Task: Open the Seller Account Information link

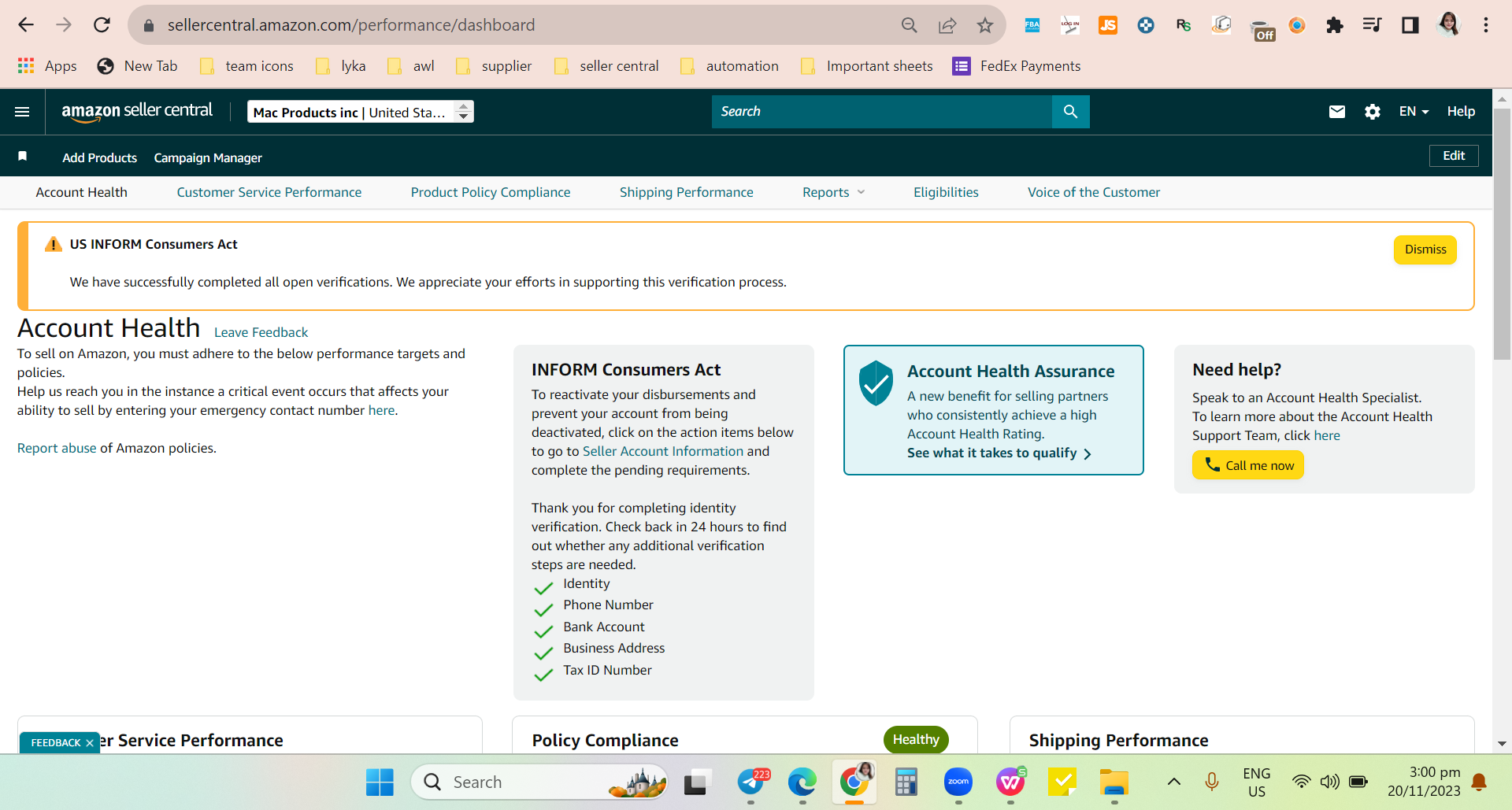Action: click(663, 451)
